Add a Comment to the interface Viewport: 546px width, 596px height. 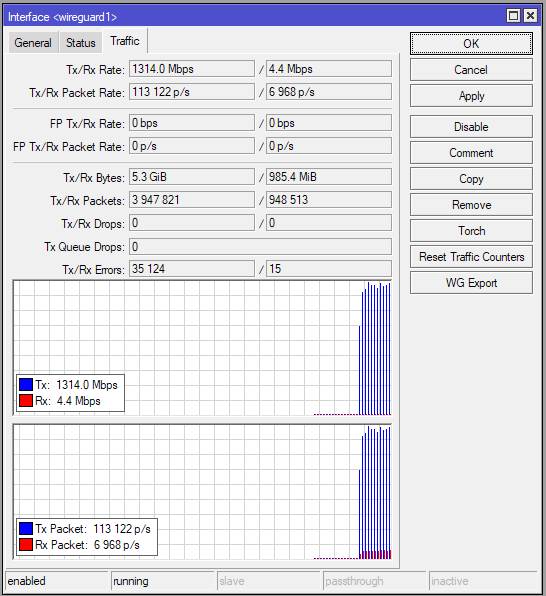(471, 153)
